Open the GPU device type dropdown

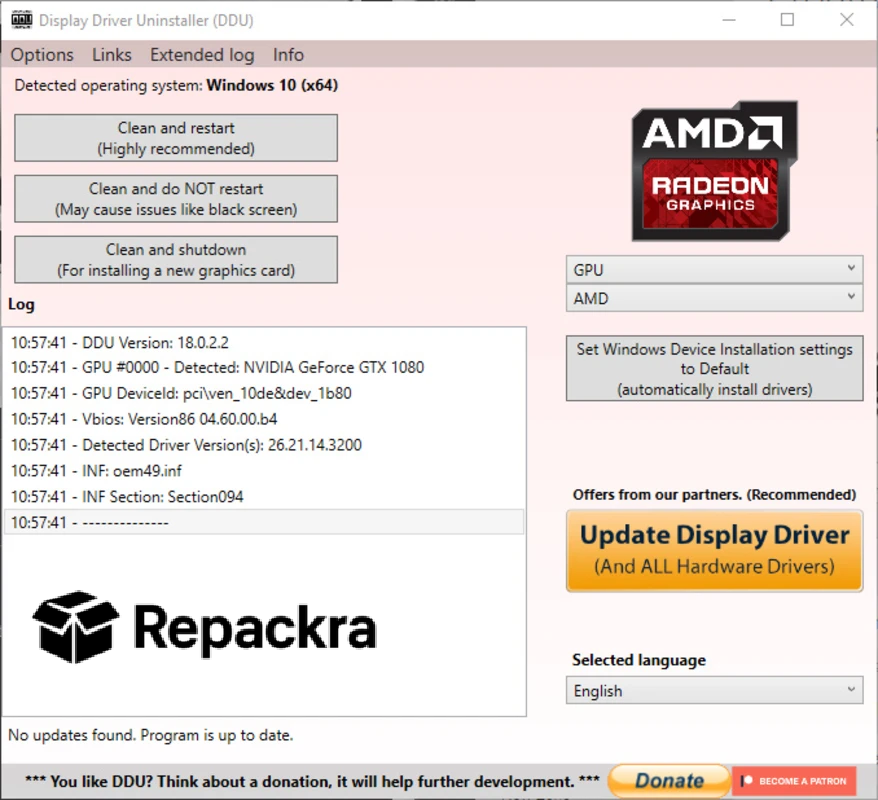[714, 270]
